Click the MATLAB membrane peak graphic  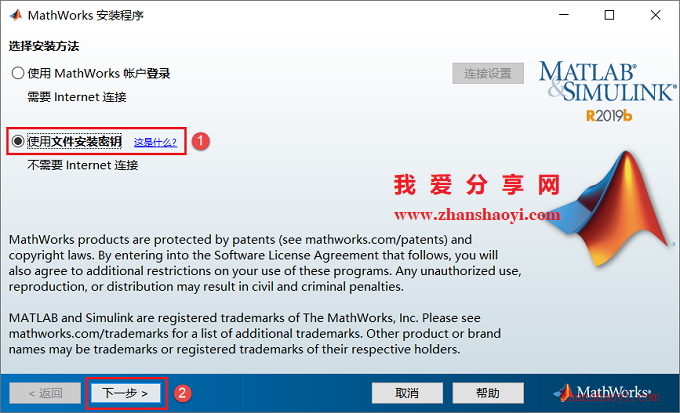615,207
